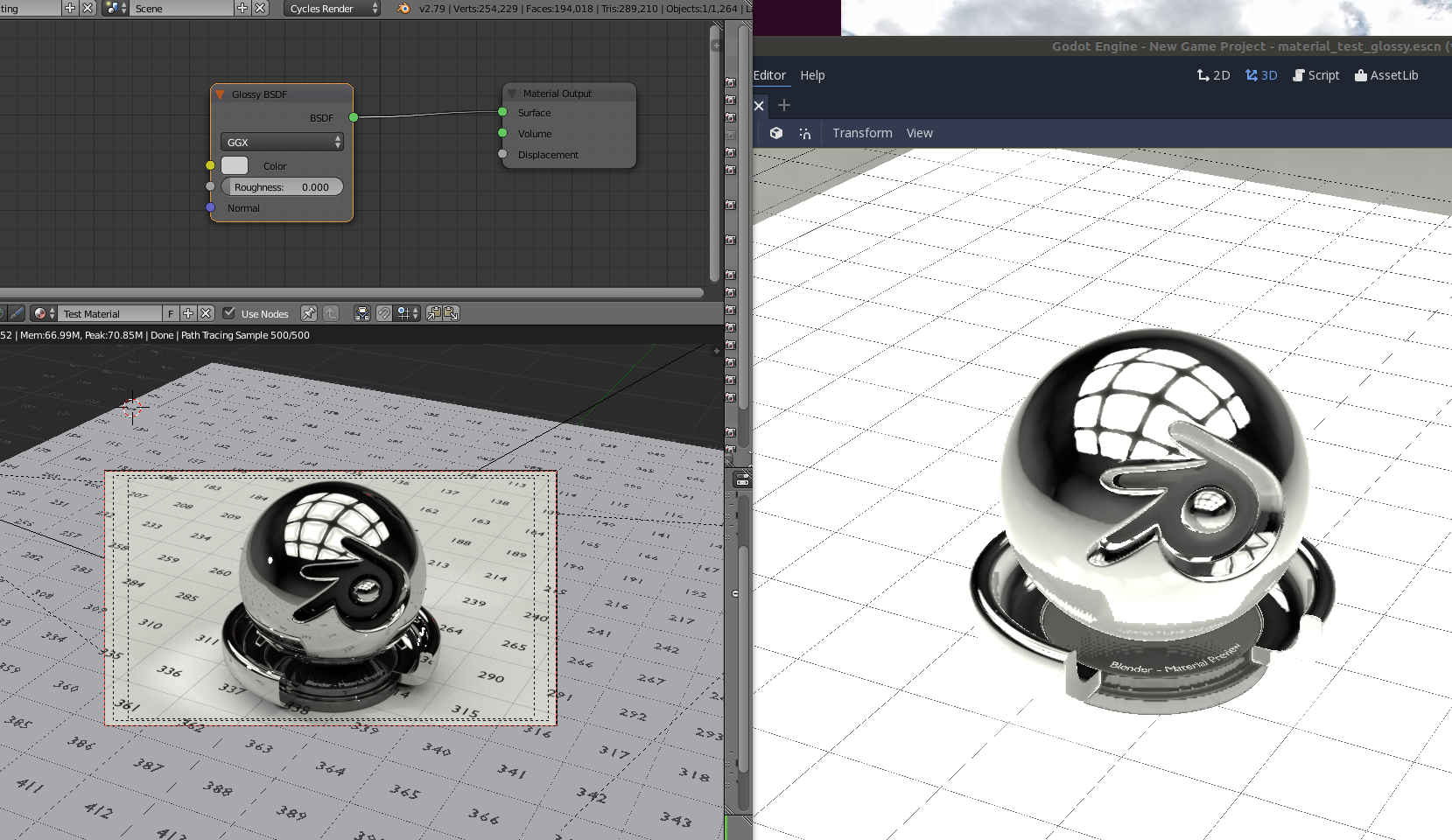Add a new scene with the plus next to Scene
The width and height of the screenshot is (1452, 840).
[242, 8]
